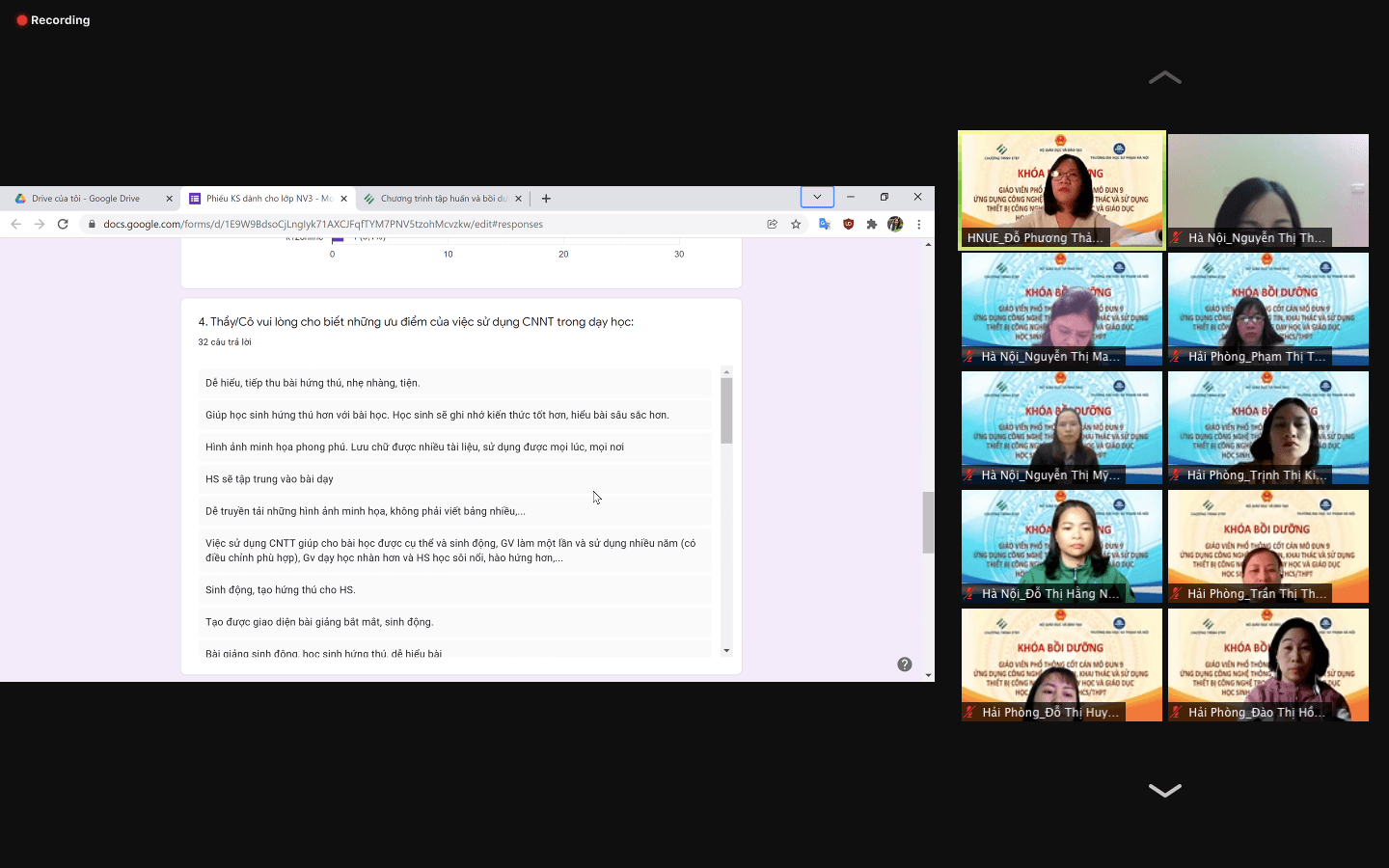The height and width of the screenshot is (868, 1389).
Task: Open a new browser tab
Action: click(x=546, y=199)
